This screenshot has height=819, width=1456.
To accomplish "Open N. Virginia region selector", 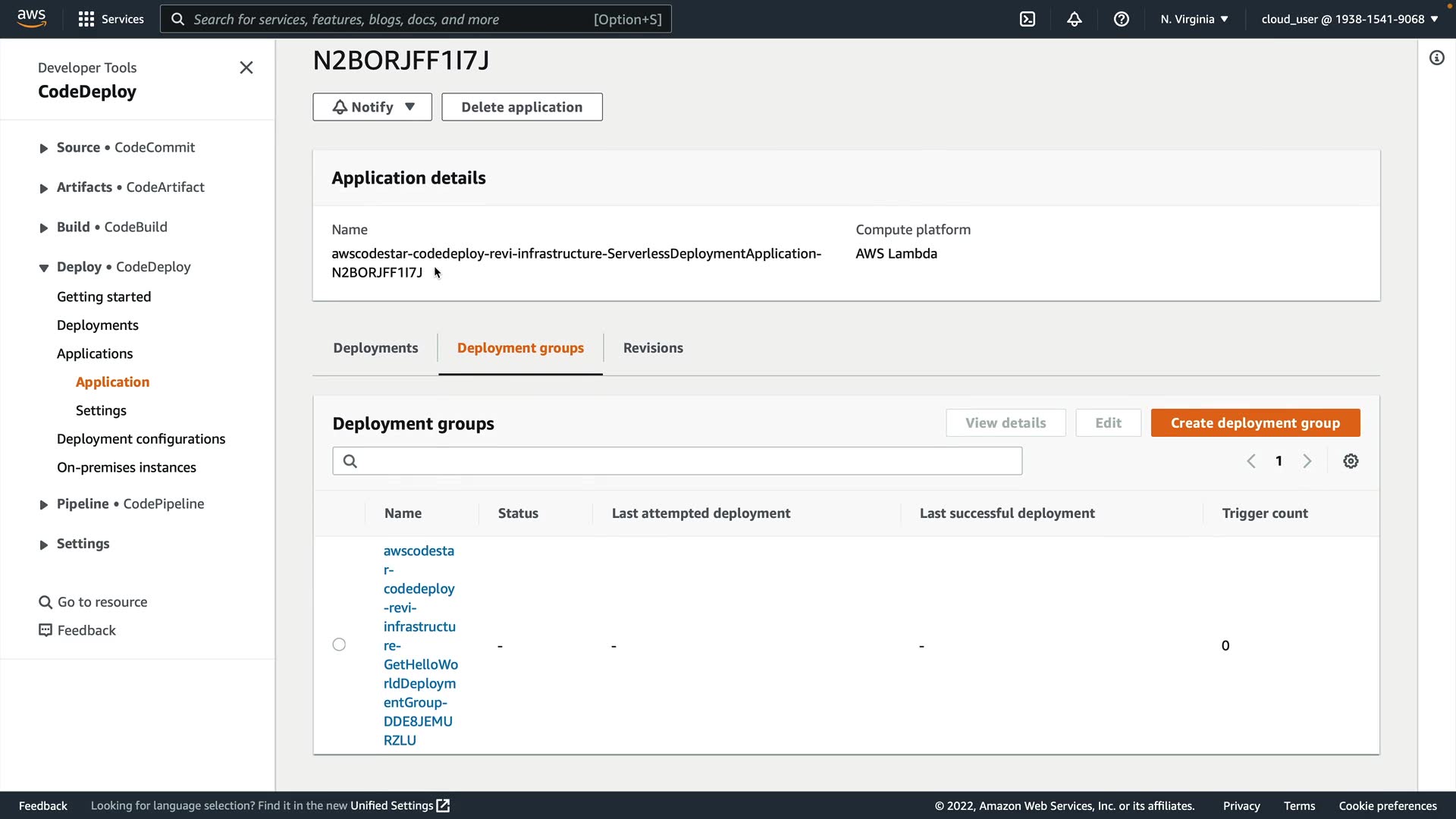I will point(1194,19).
